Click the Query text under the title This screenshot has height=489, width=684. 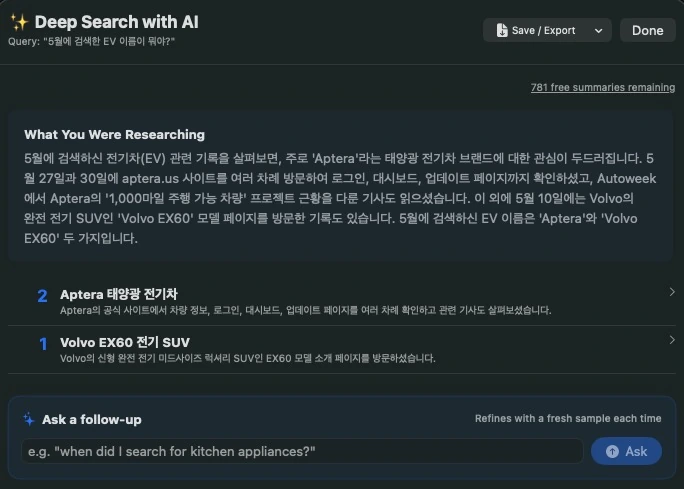click(x=92, y=41)
